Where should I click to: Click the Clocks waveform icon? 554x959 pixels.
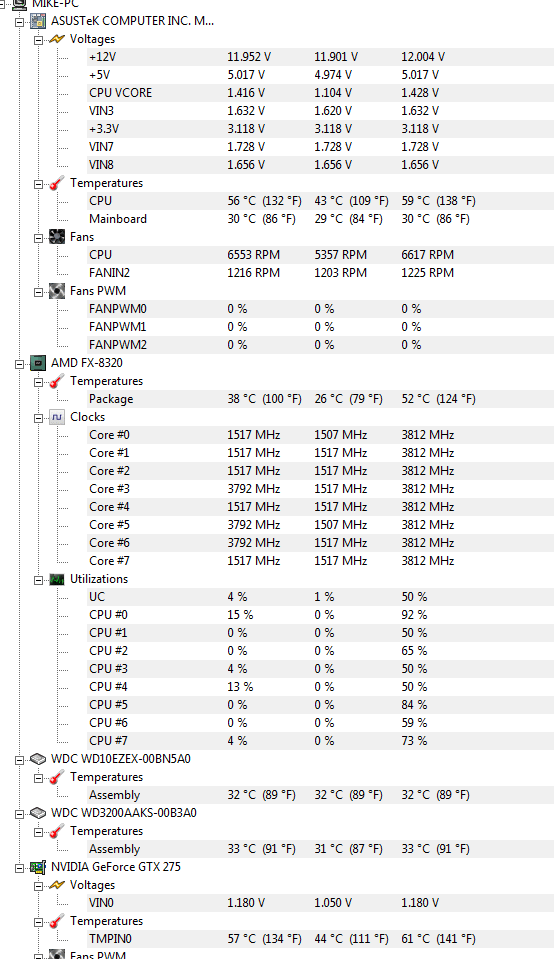pos(57,417)
